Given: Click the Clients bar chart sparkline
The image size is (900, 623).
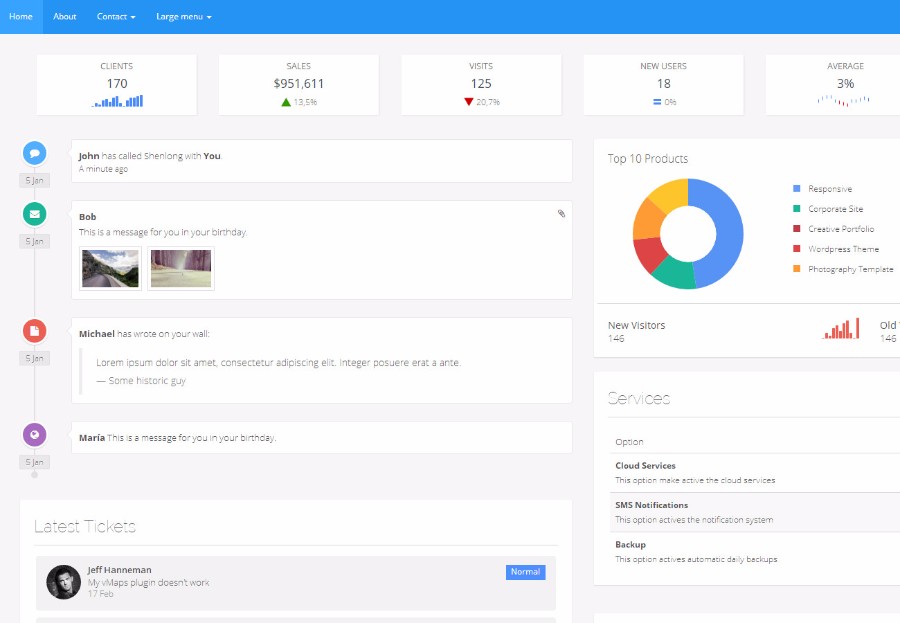Looking at the screenshot, I should (x=117, y=101).
